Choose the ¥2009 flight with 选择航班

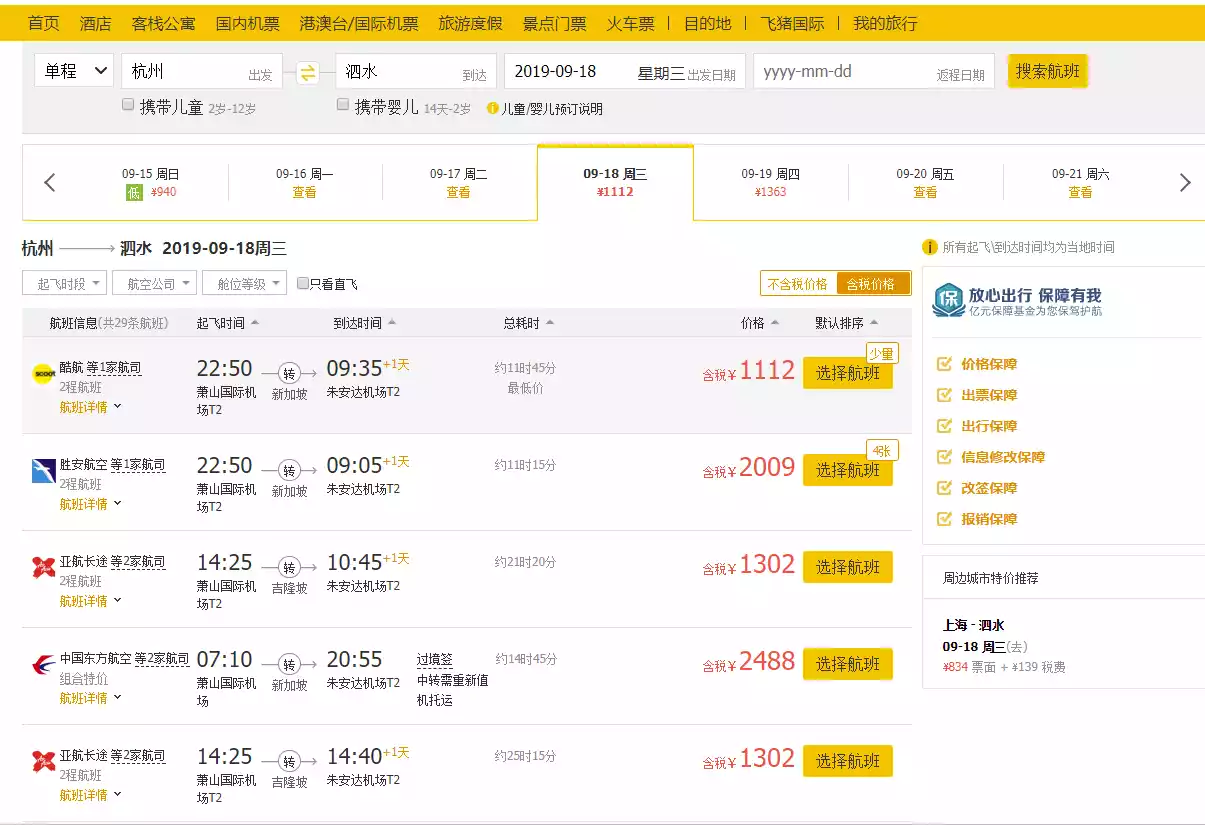[847, 470]
